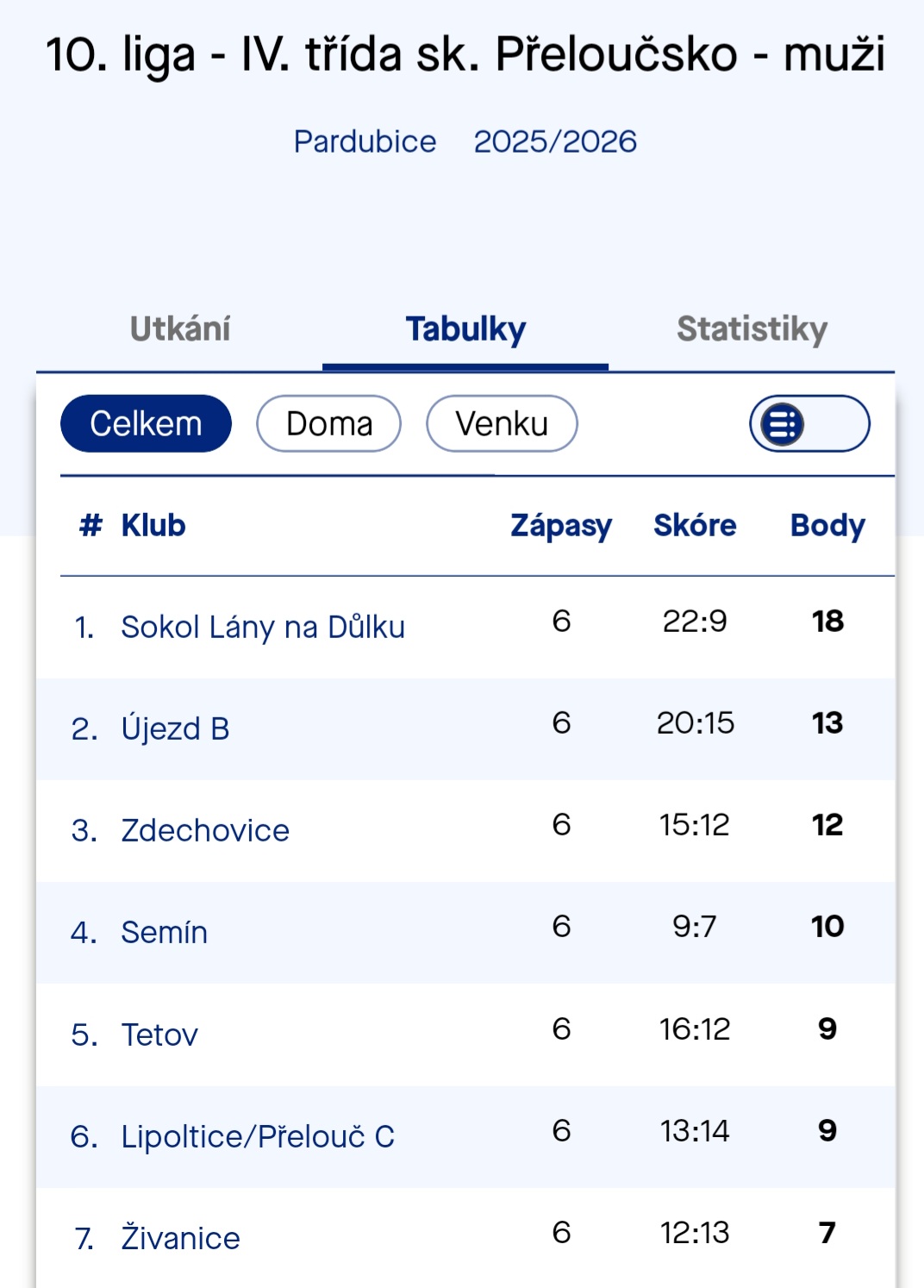
Task: Open the Újezd B club page
Action: click(x=175, y=728)
